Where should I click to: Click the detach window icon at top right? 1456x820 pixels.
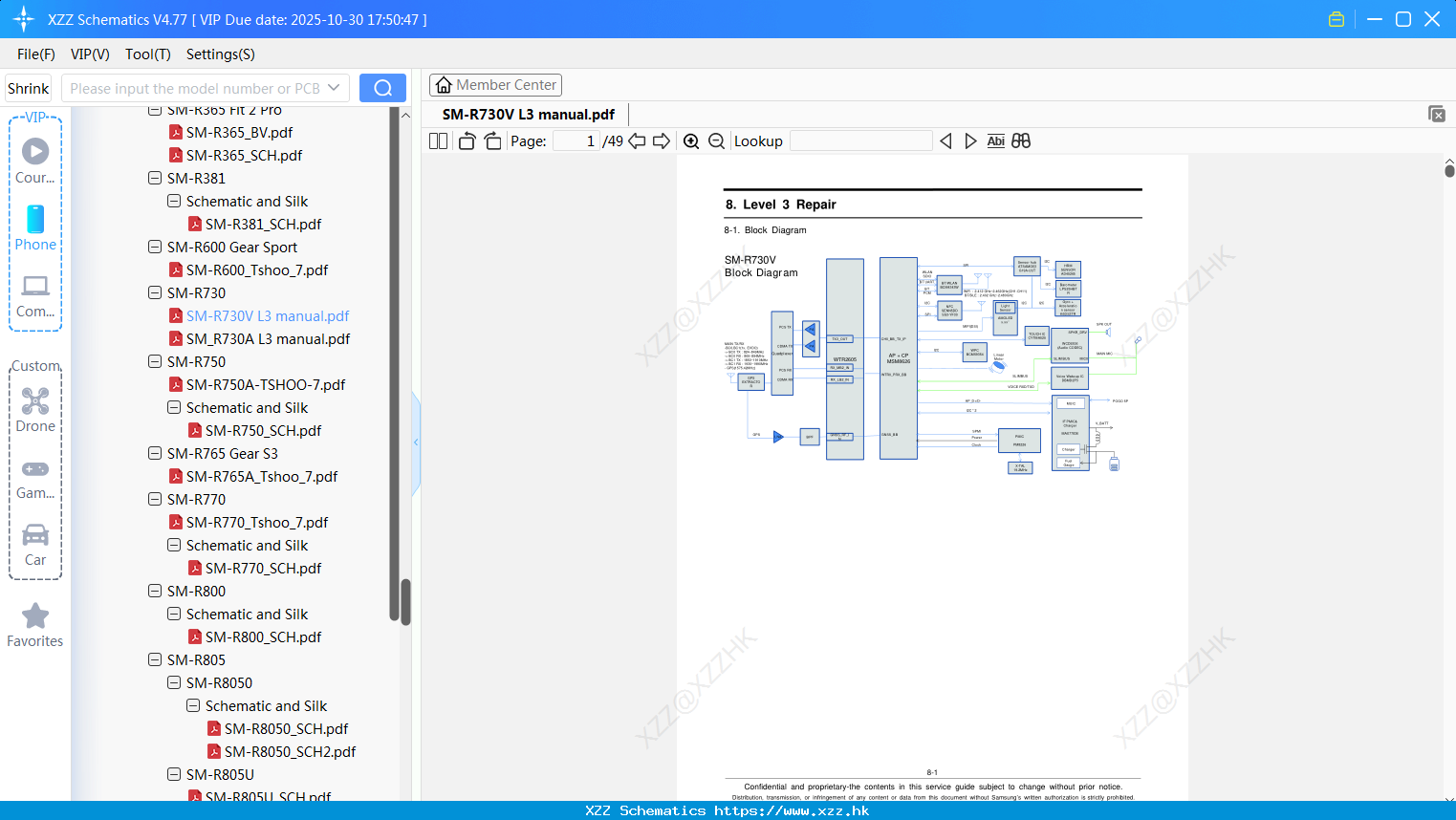pos(1437,114)
